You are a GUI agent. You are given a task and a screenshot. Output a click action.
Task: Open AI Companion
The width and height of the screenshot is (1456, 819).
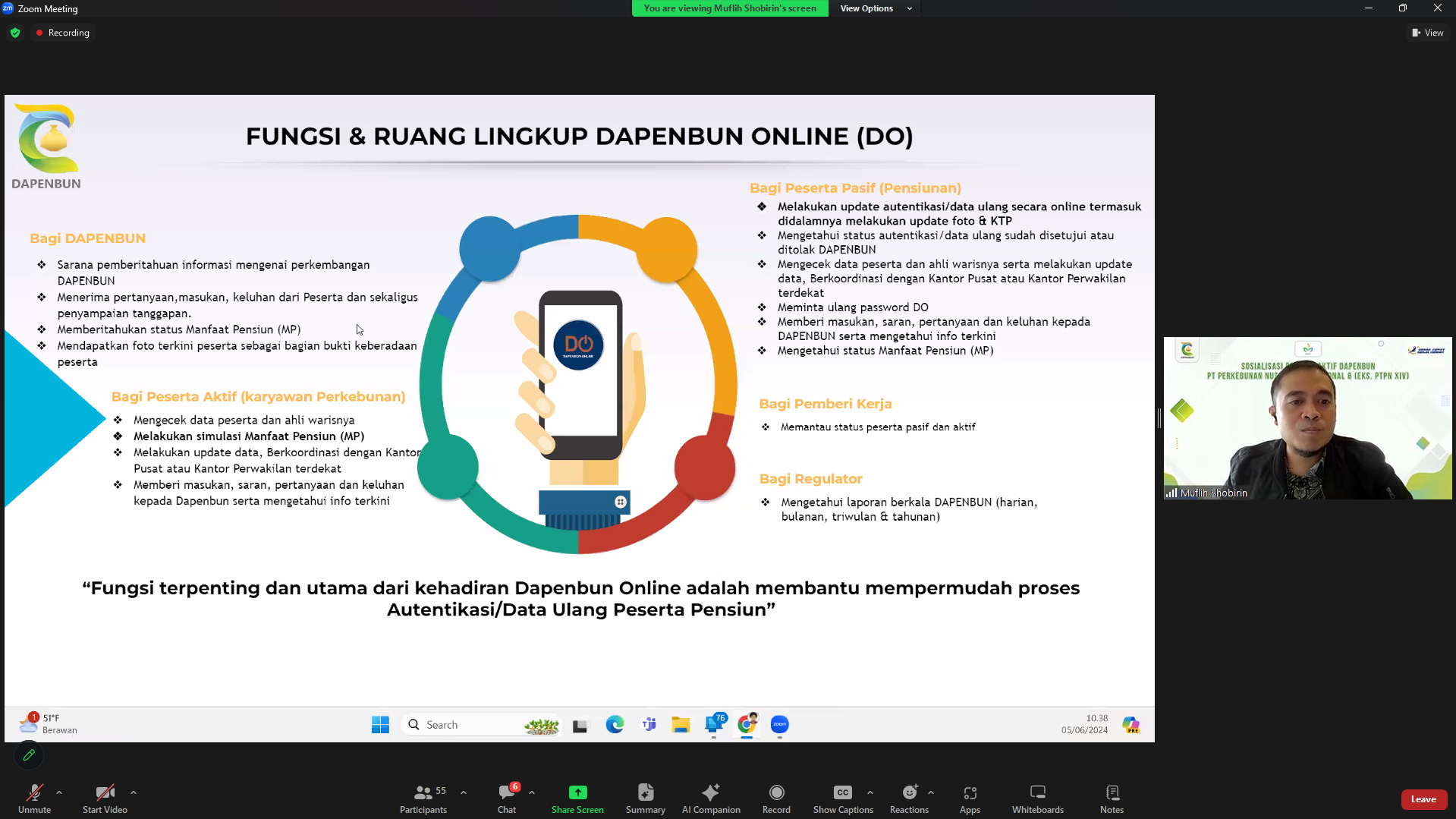tap(711, 799)
